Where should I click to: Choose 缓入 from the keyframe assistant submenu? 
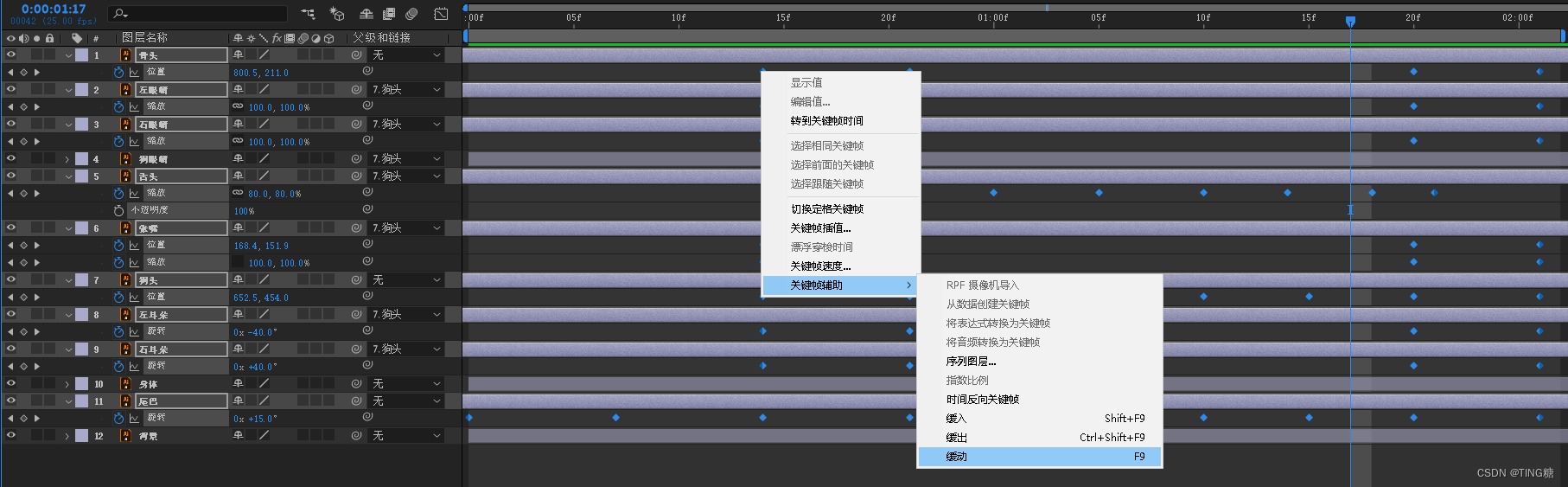(1040, 419)
